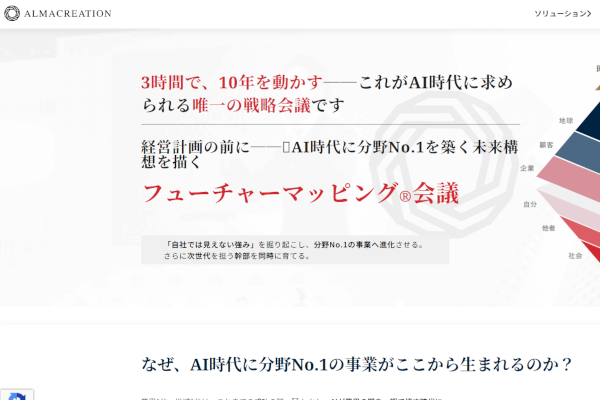Image resolution: width=600 pixels, height=400 pixels.
Task: Click red text 唯一の戦略会議
Action: (251, 105)
